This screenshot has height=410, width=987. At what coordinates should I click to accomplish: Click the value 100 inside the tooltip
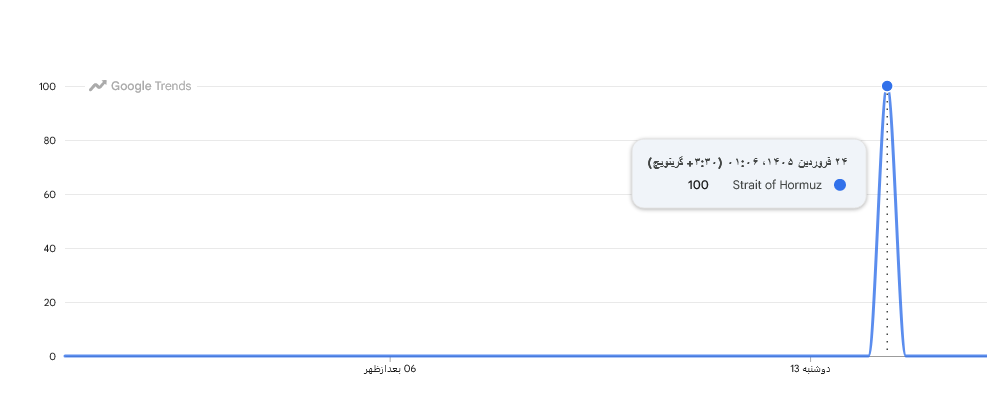(x=698, y=185)
